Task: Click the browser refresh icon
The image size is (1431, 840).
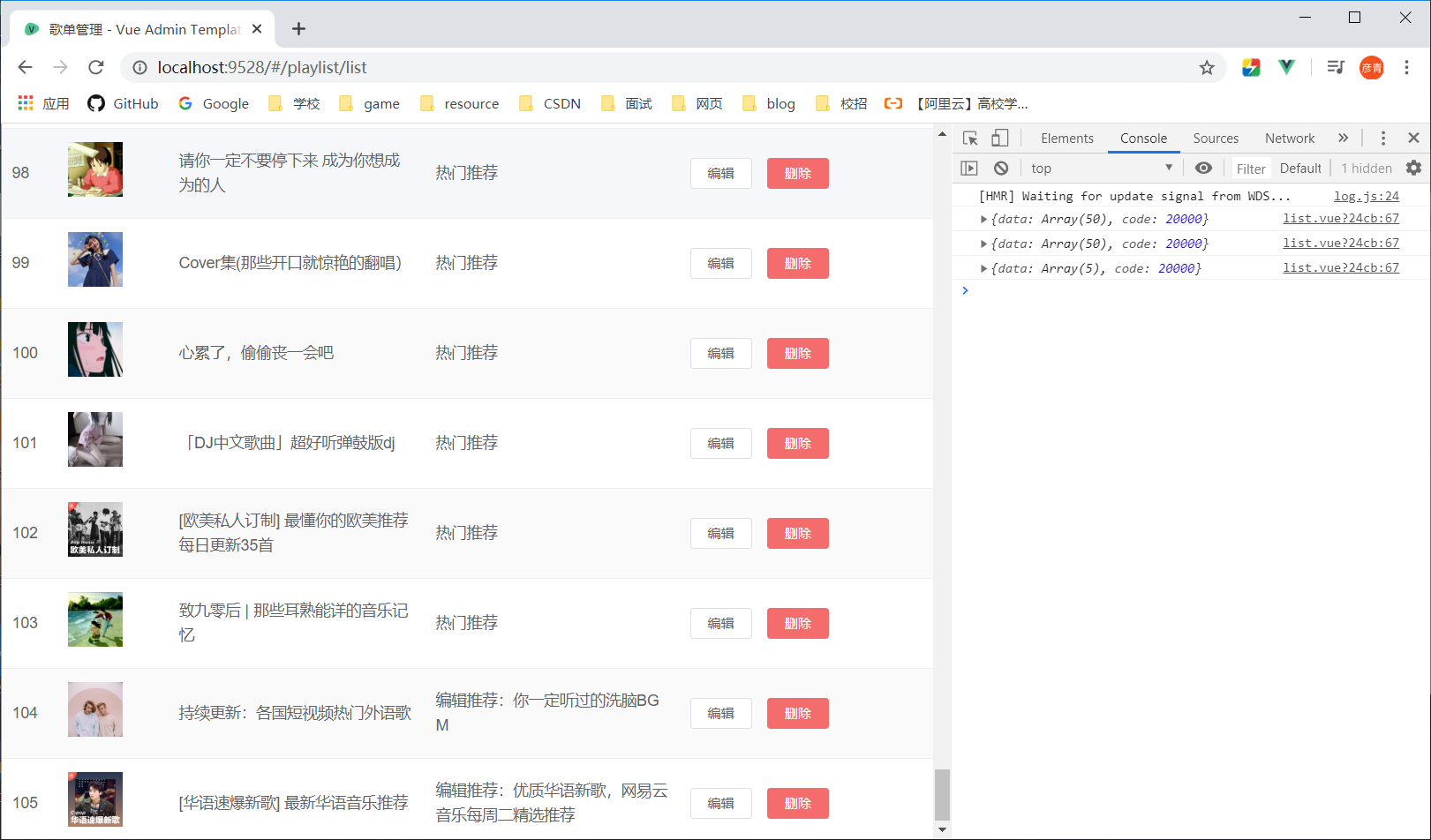Action: pos(95,67)
